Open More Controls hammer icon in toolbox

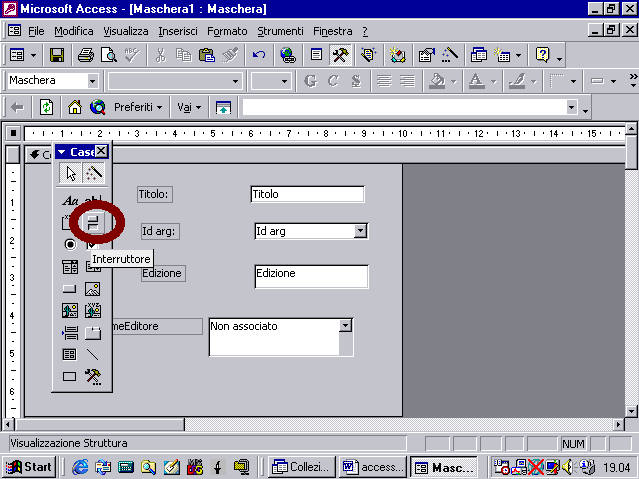pos(93,377)
